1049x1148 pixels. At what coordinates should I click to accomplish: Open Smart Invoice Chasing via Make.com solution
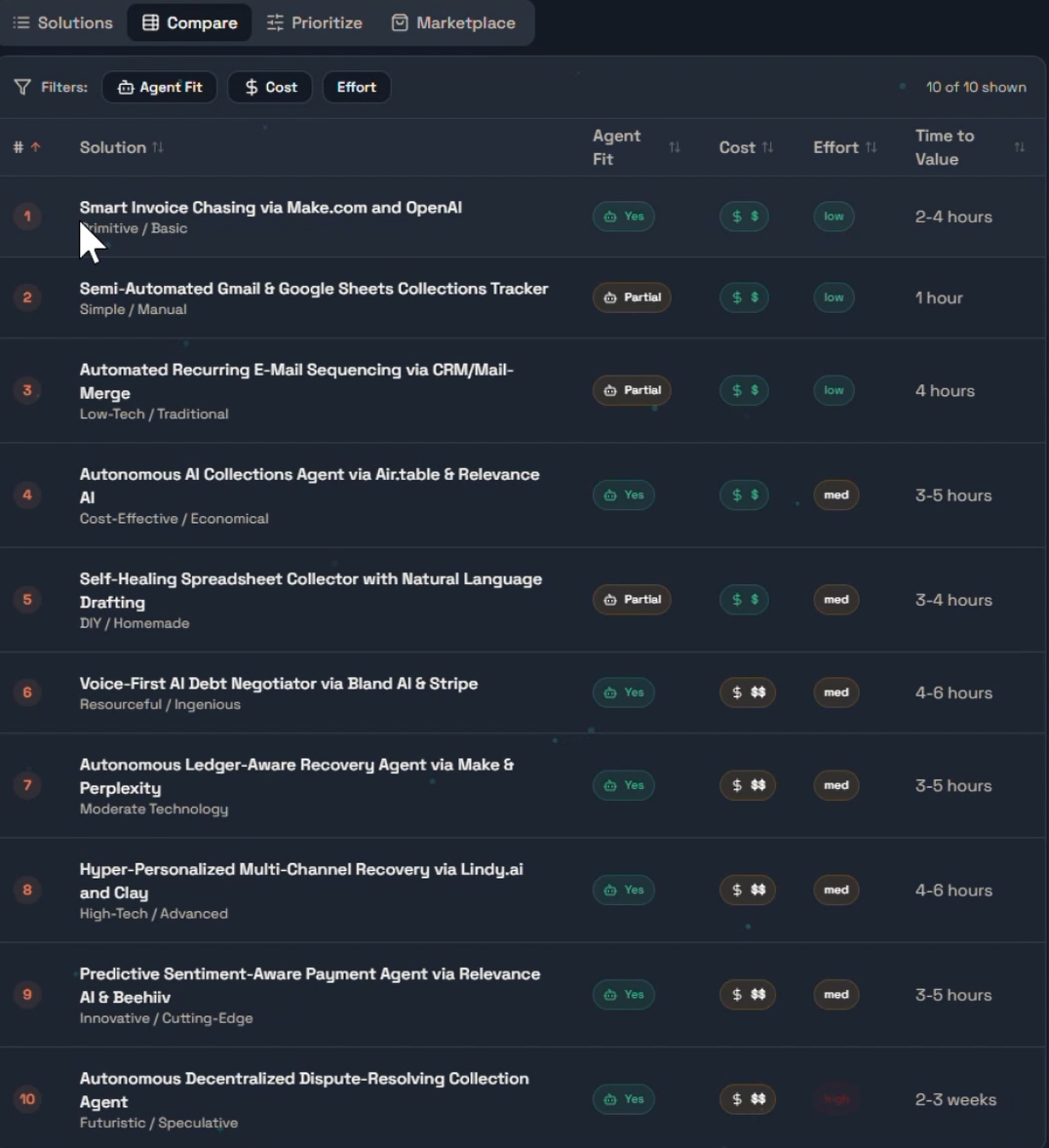click(271, 208)
